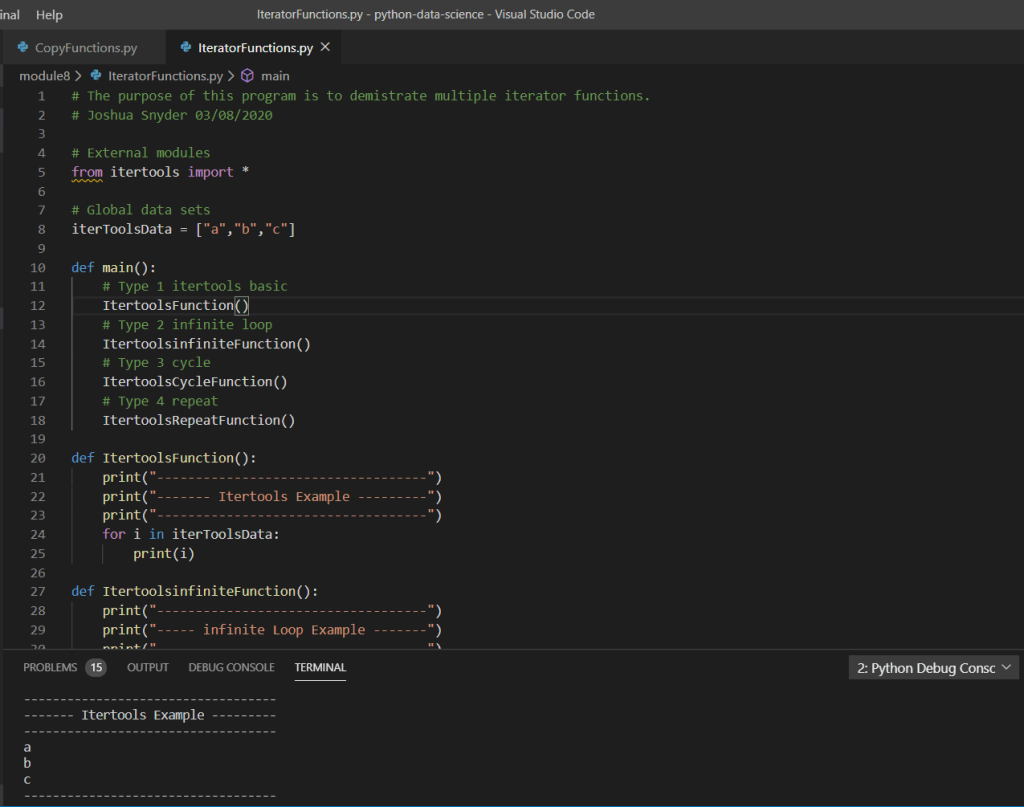
Task: Click line number 12 in the gutter
Action: (x=38, y=305)
